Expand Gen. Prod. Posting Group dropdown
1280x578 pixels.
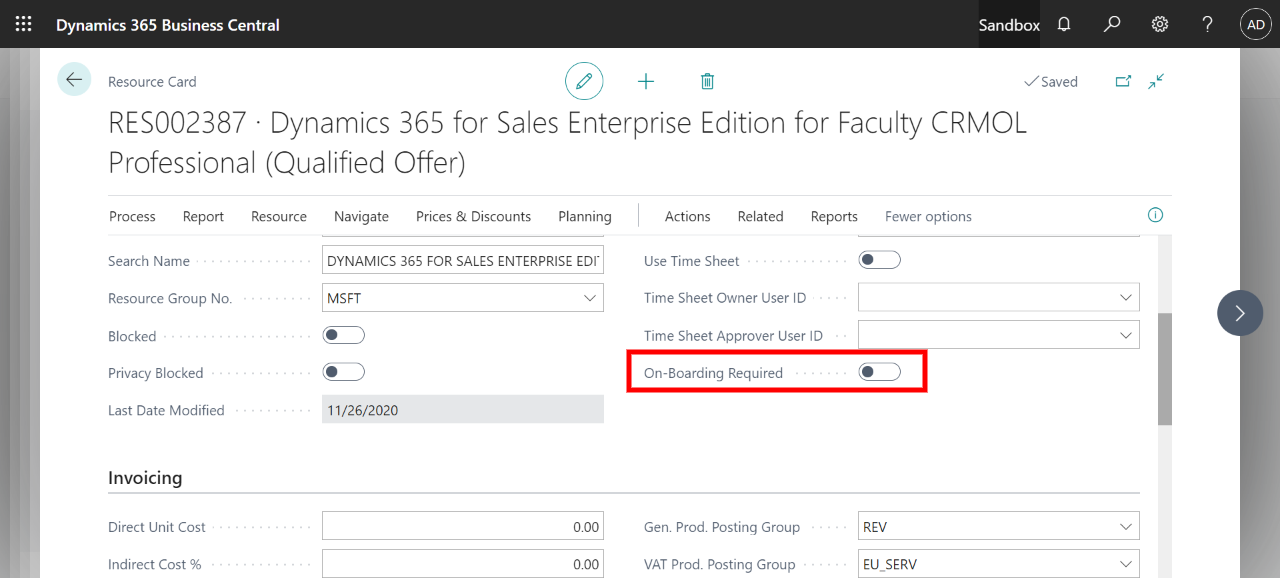coord(1125,527)
